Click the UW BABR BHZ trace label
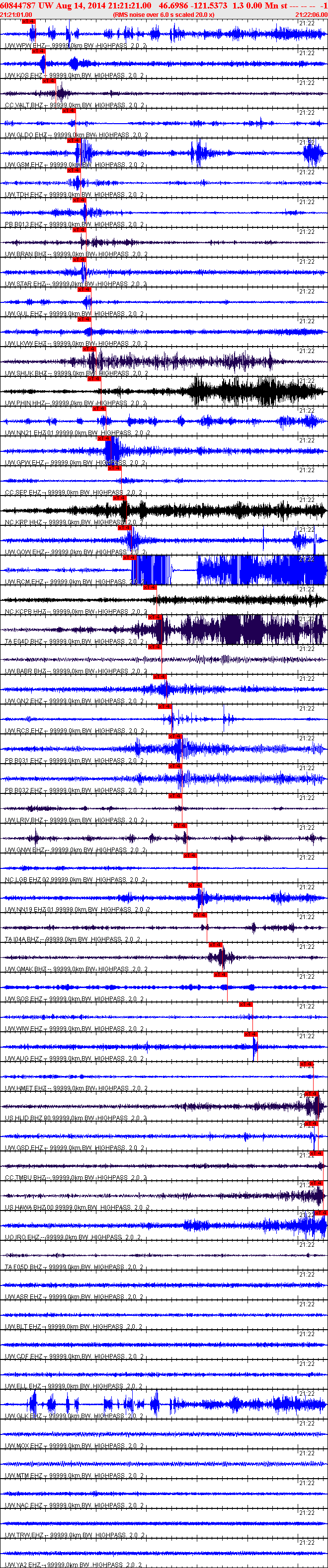The width and height of the screenshot is (328, 1568). click(x=76, y=672)
